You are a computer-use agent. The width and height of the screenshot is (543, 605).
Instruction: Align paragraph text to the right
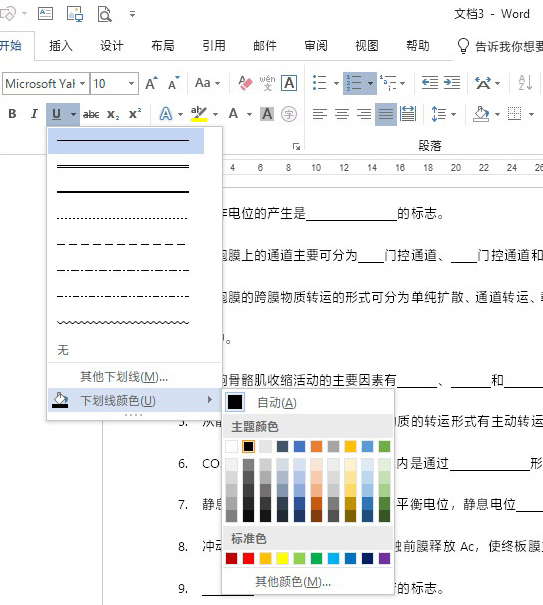pos(364,114)
